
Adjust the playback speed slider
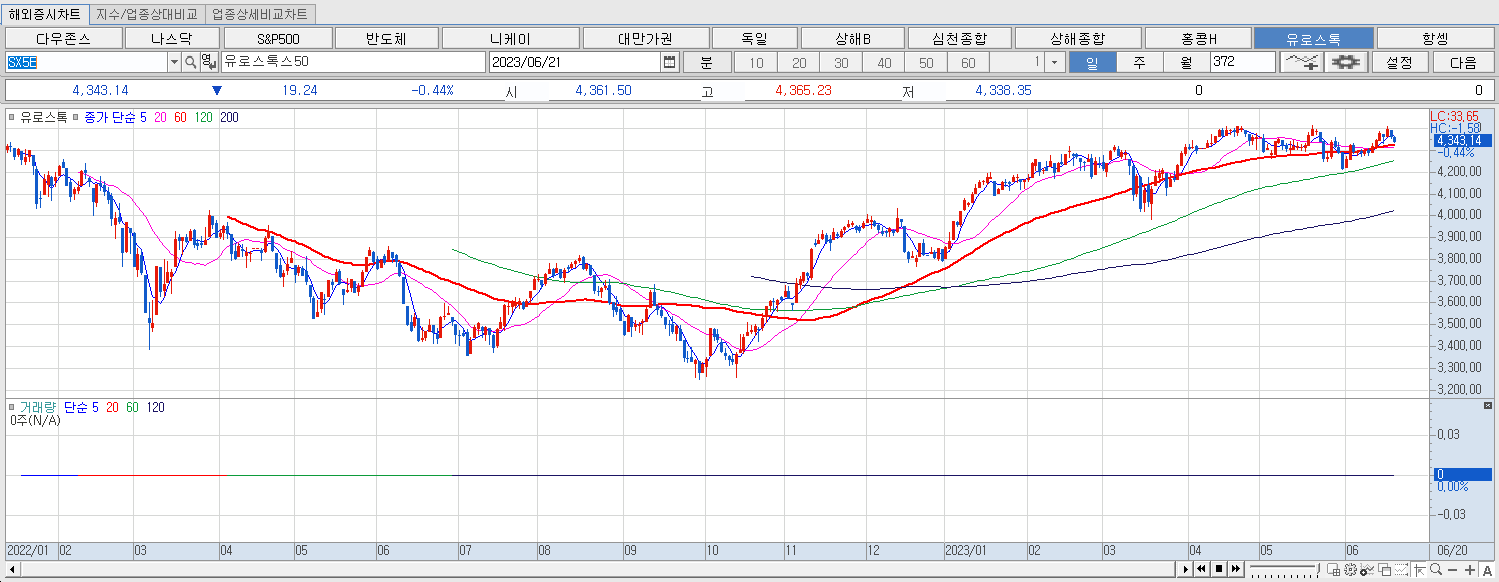(1284, 569)
